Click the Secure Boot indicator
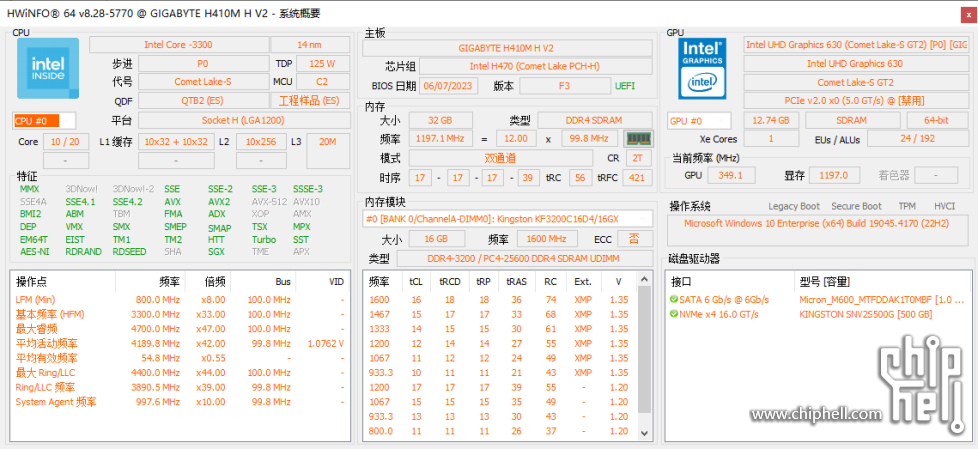978x449 pixels. 856,206
